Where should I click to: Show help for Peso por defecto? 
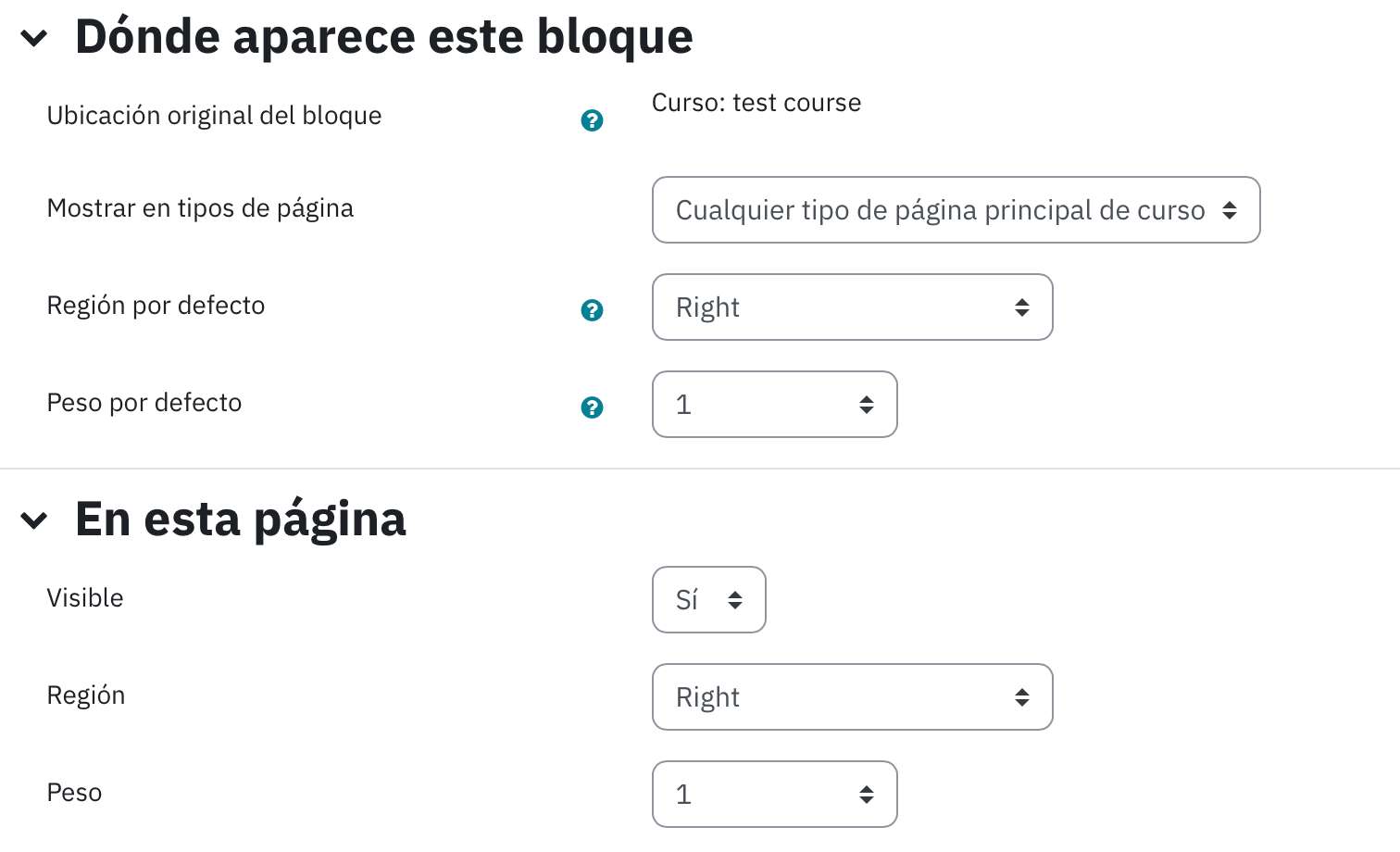pyautogui.click(x=592, y=407)
